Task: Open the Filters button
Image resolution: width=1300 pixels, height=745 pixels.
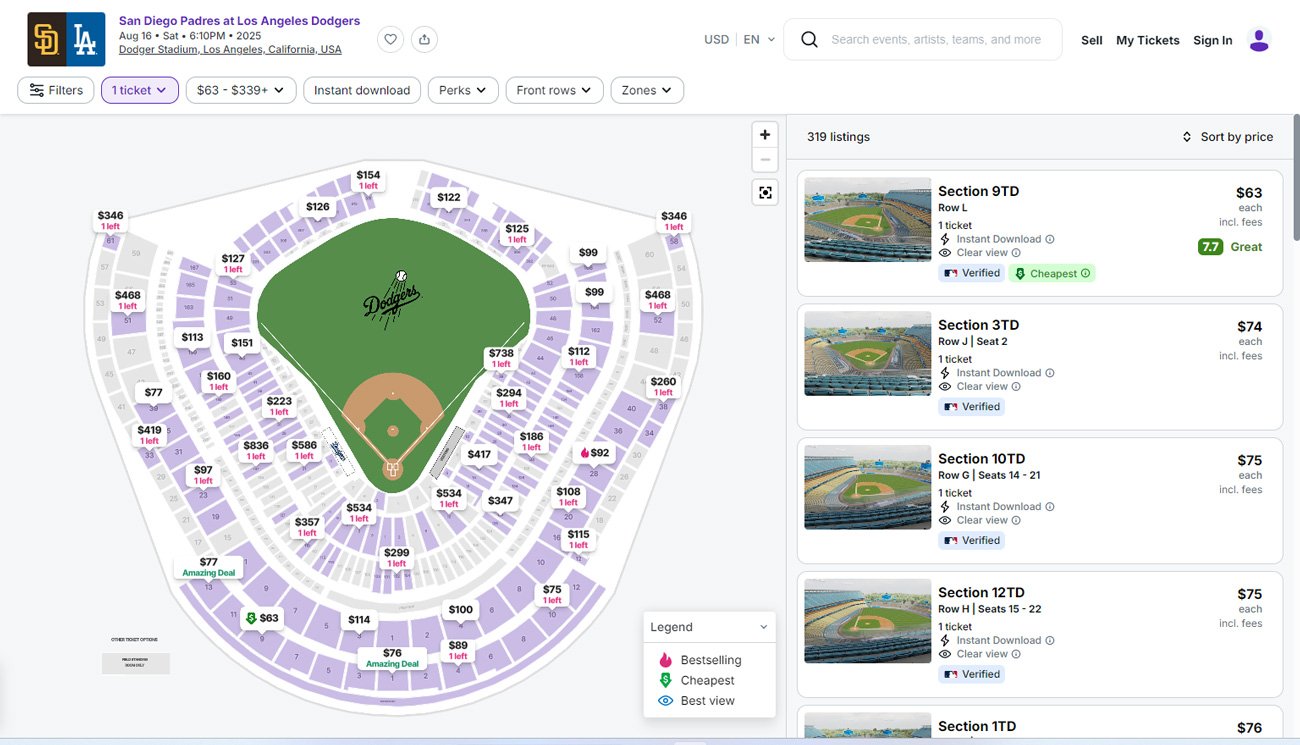Action: point(56,90)
